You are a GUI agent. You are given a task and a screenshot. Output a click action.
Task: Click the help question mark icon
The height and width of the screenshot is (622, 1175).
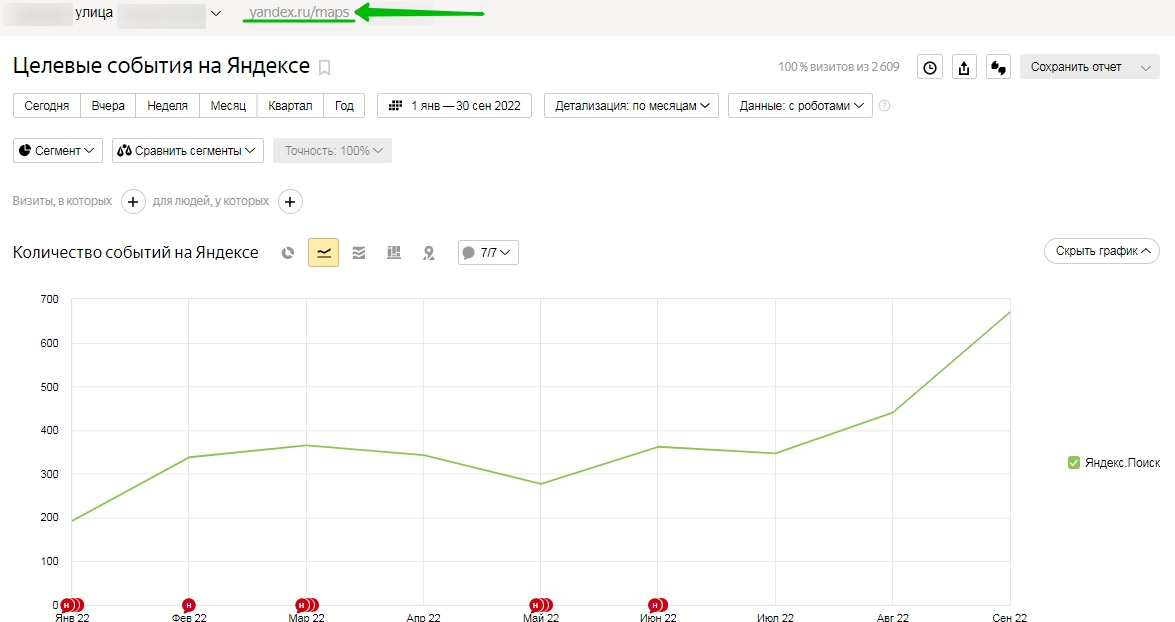tap(884, 106)
